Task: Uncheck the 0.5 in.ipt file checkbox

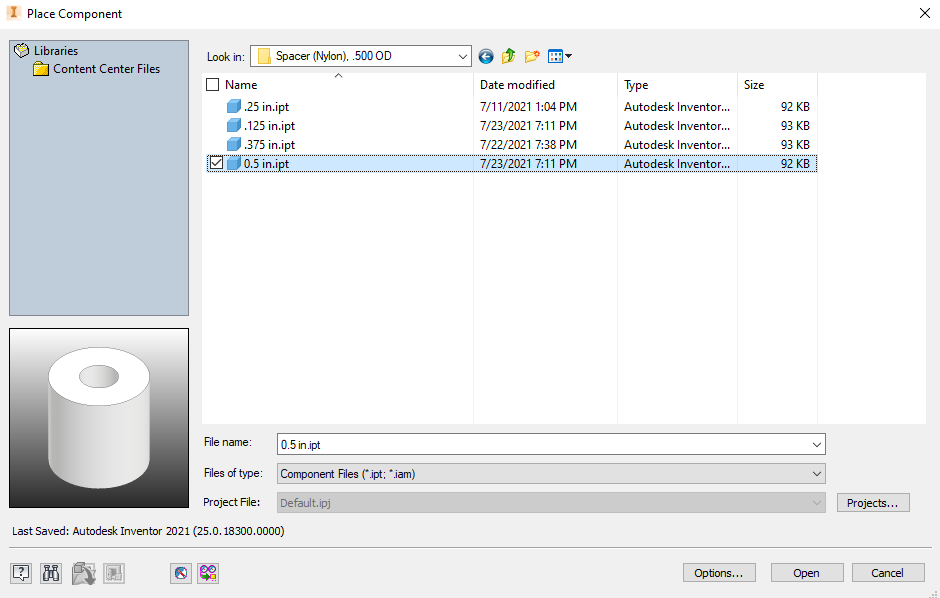Action: [x=216, y=163]
